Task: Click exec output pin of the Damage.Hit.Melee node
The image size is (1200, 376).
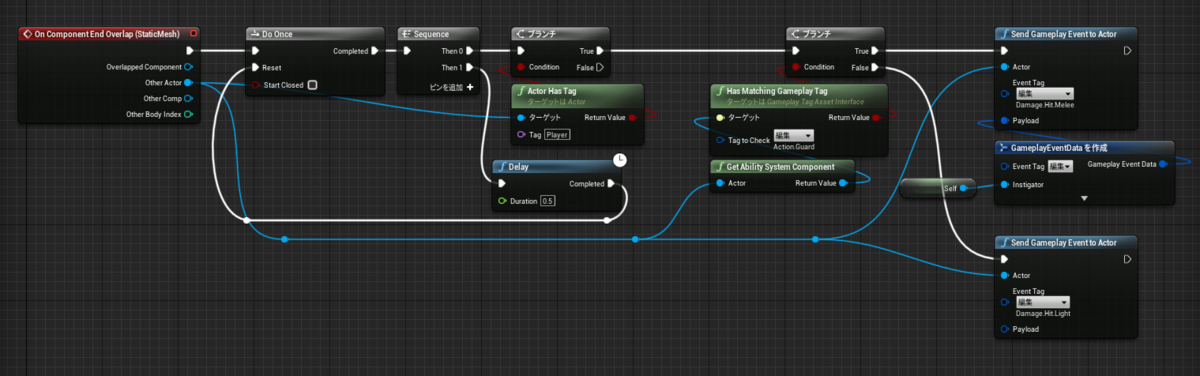Action: pyautogui.click(x=1127, y=51)
